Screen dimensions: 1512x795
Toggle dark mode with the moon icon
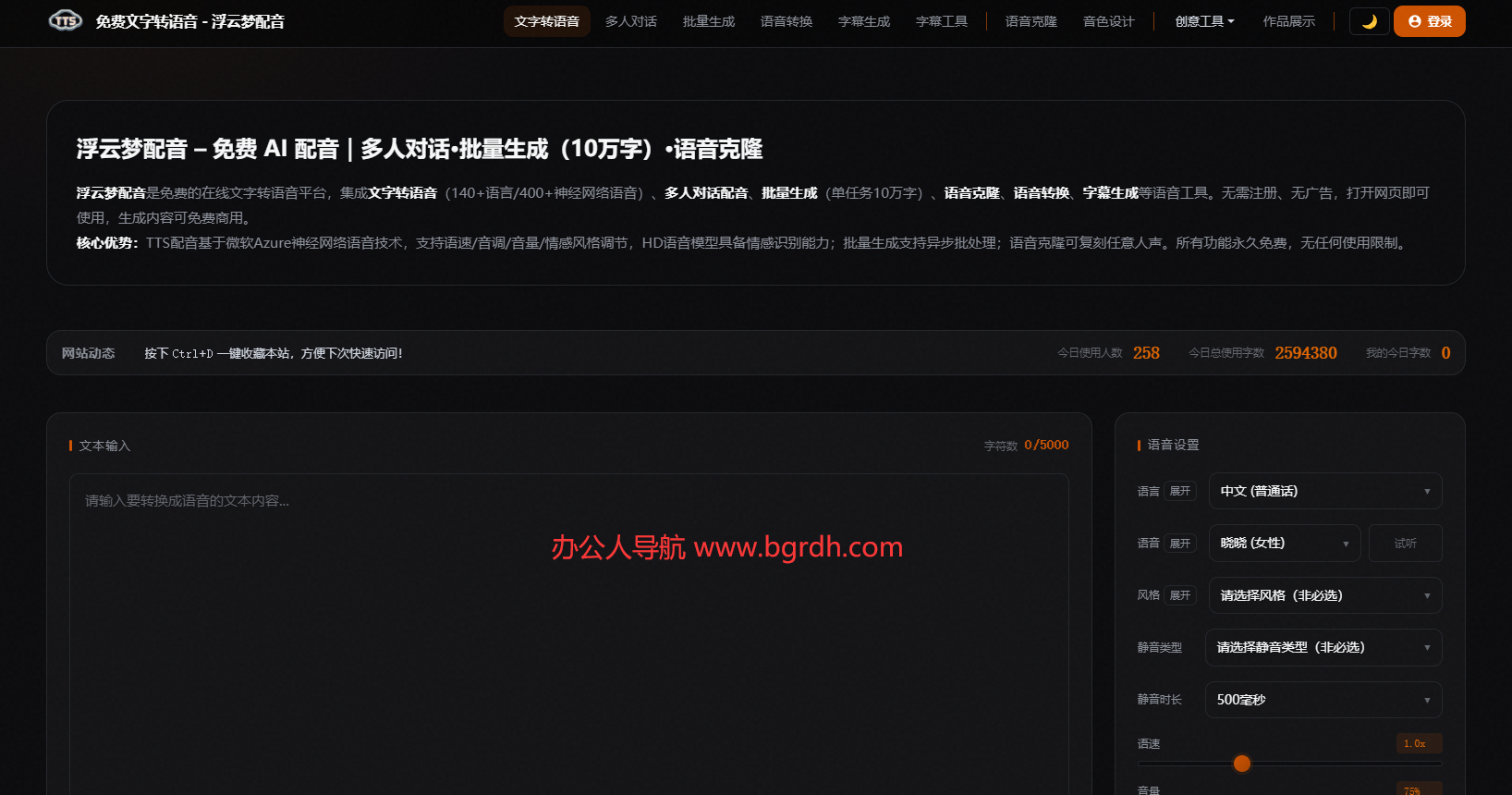coord(1369,21)
